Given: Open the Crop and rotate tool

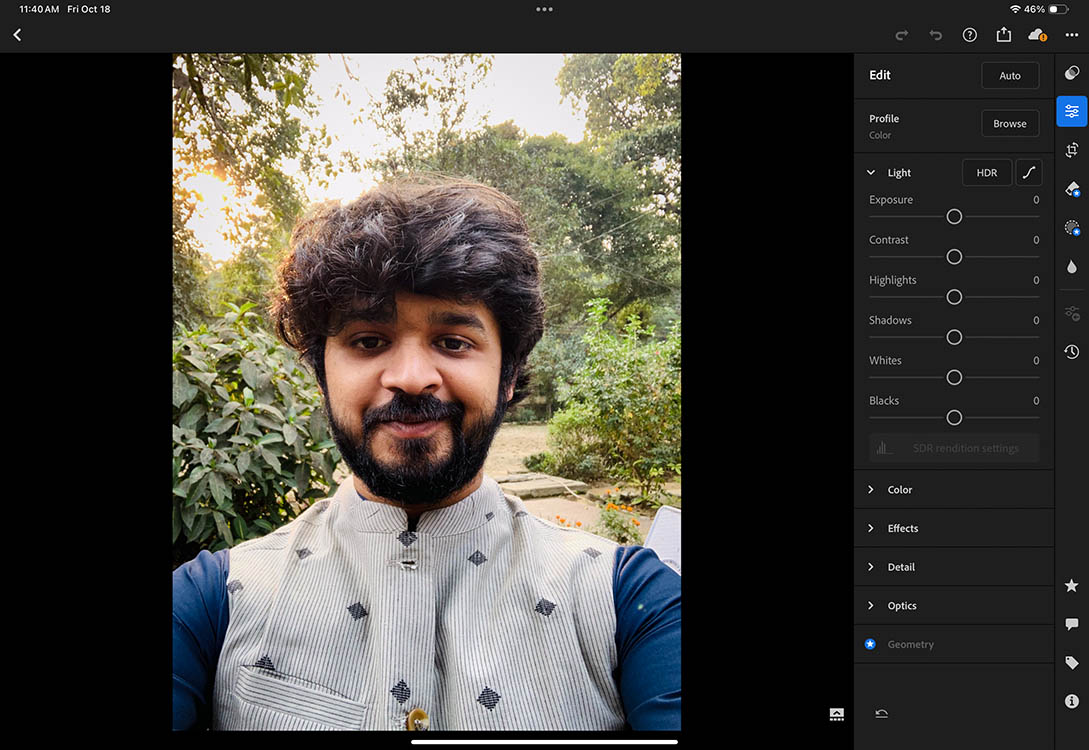Looking at the screenshot, I should pyautogui.click(x=1071, y=150).
